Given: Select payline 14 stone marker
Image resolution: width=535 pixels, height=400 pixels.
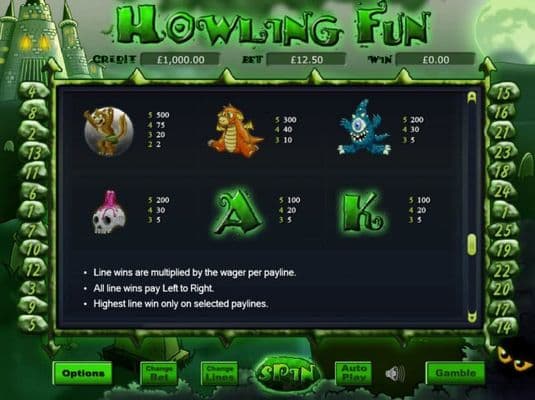Looking at the screenshot, I should pos(503,327).
